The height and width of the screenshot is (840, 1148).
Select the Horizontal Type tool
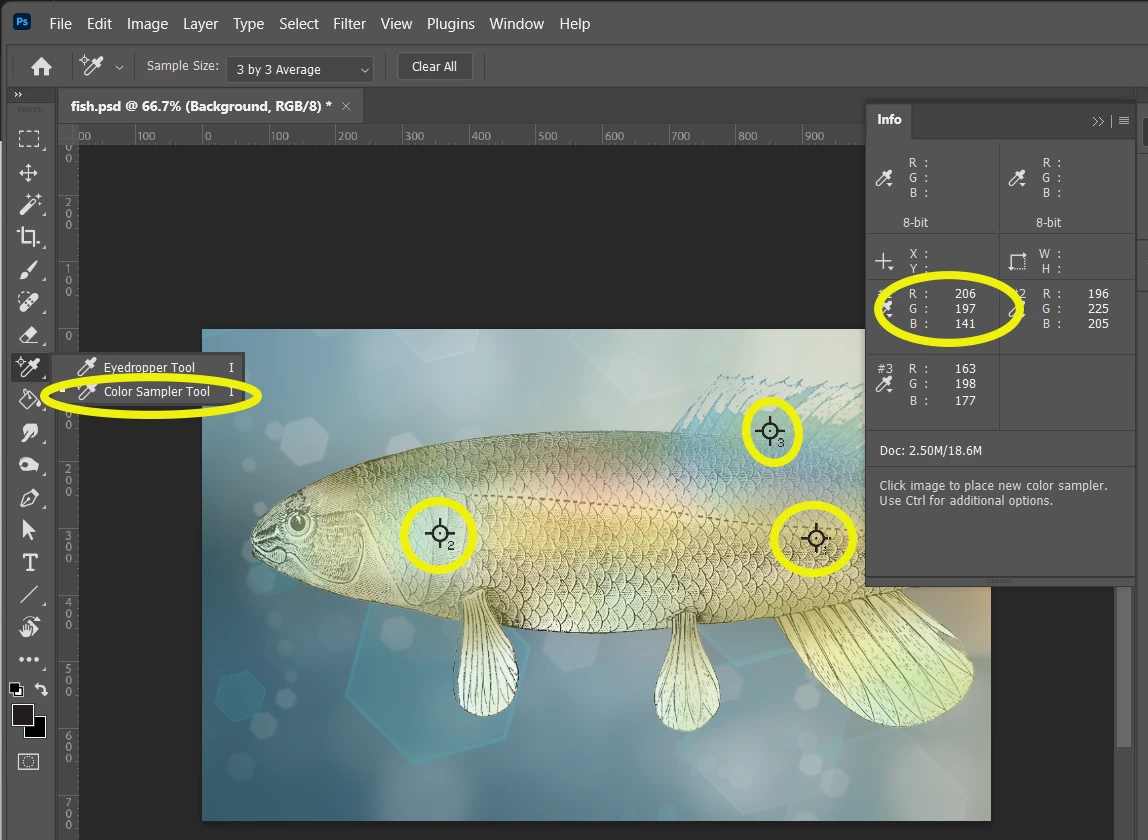click(x=29, y=562)
